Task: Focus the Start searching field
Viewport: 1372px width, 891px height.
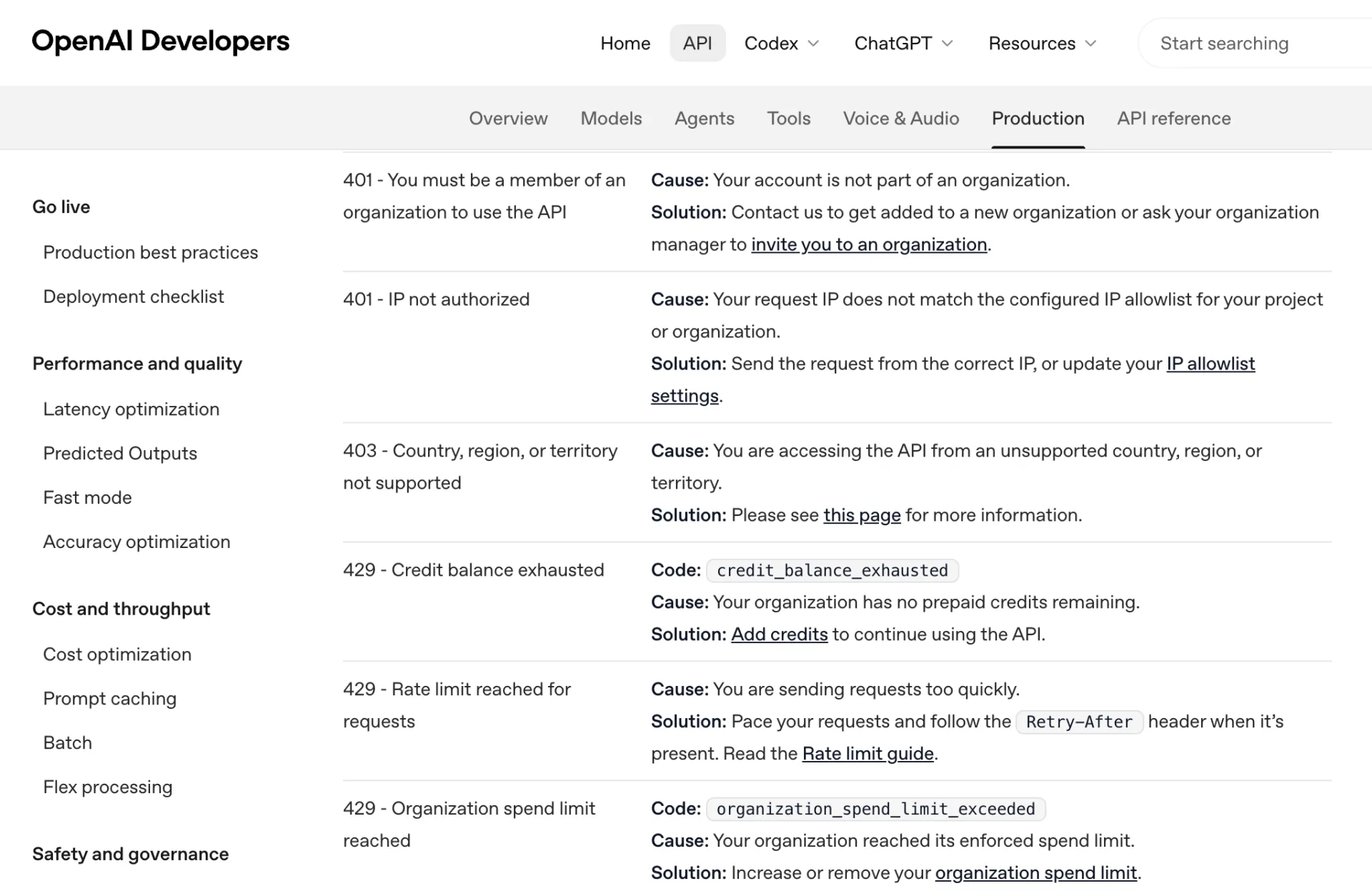Action: click(1255, 44)
